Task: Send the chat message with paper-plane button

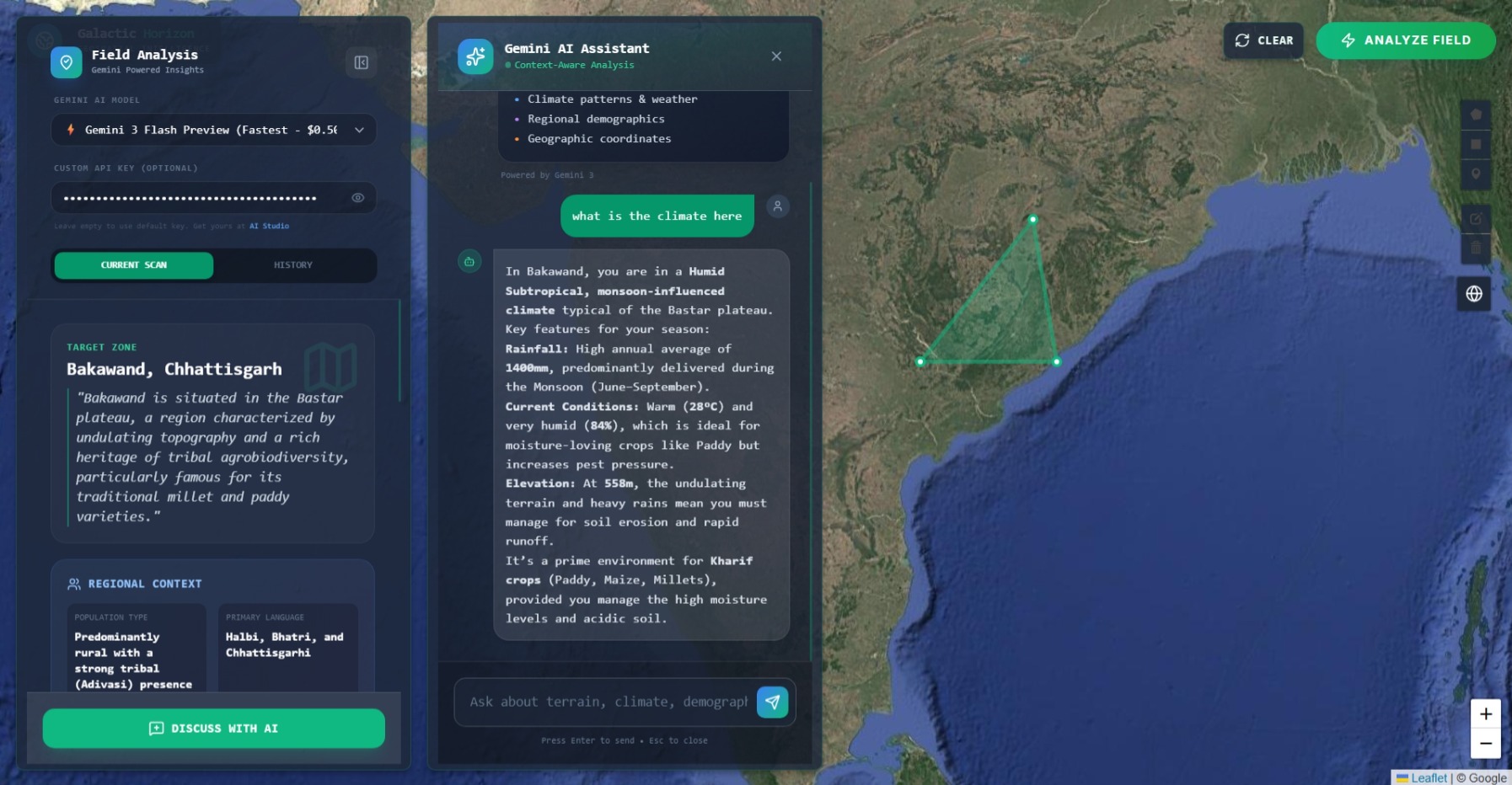Action: 772,702
